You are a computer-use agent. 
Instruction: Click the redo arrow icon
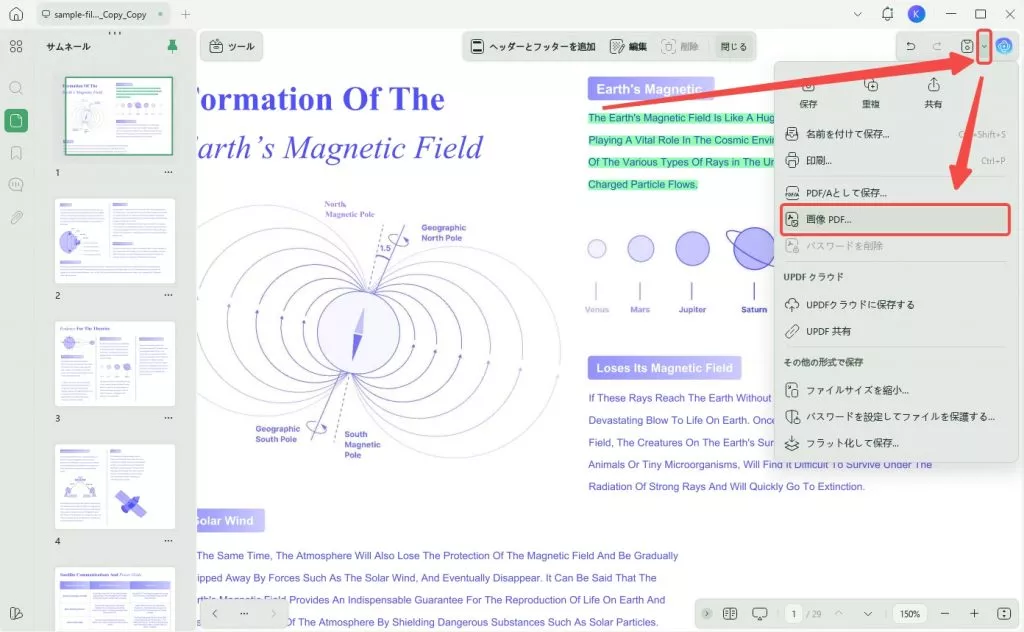click(x=937, y=46)
